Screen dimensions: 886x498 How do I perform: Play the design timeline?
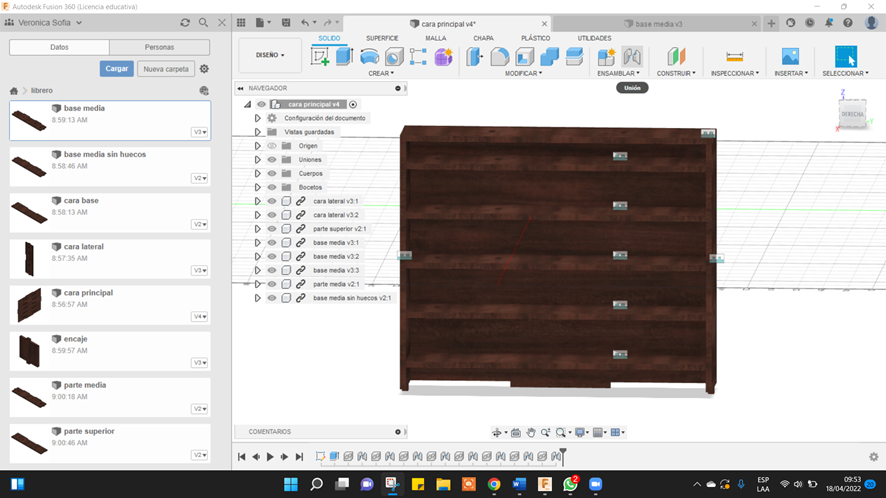pos(270,457)
